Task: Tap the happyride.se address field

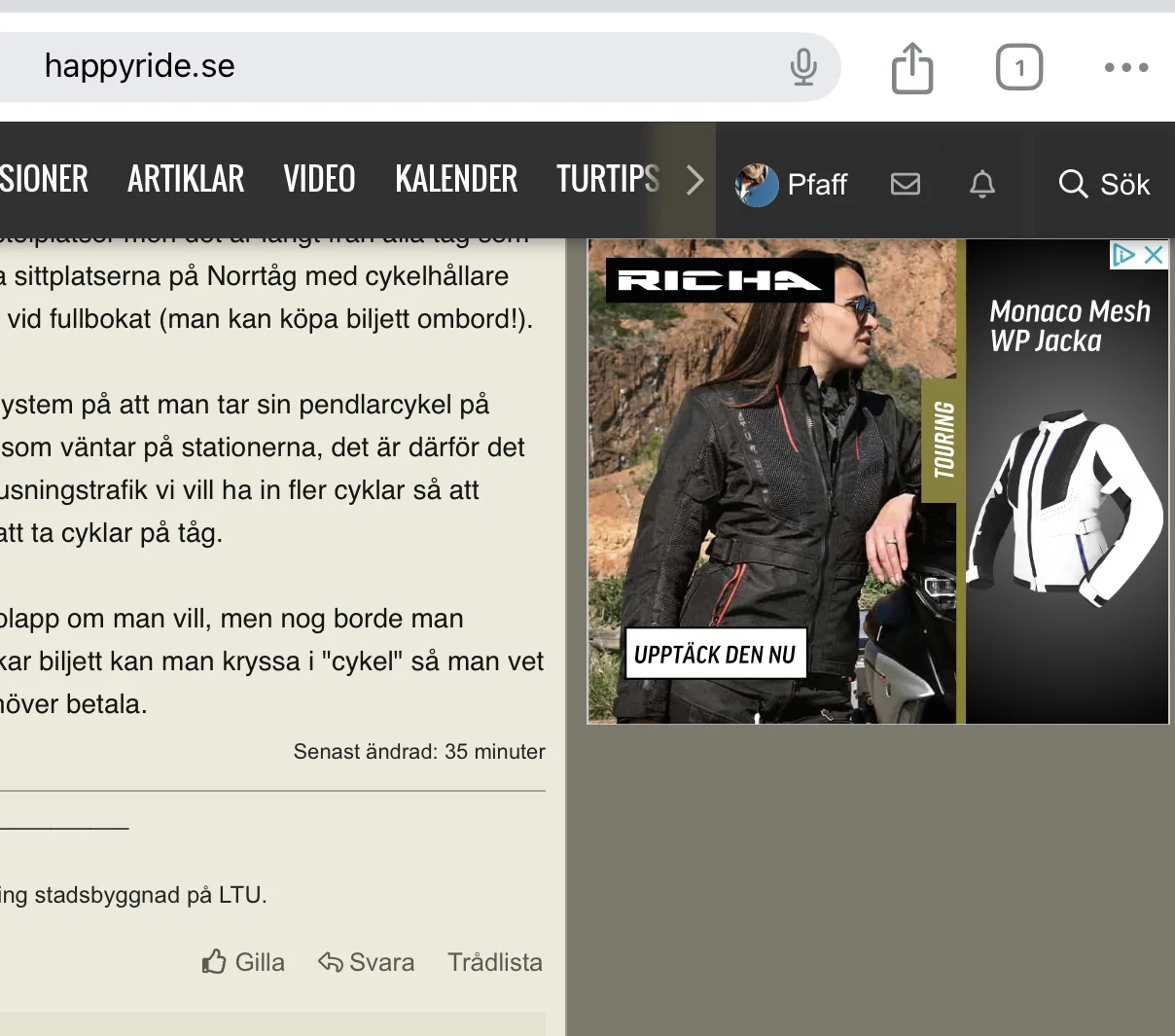Action: pyautogui.click(x=389, y=66)
